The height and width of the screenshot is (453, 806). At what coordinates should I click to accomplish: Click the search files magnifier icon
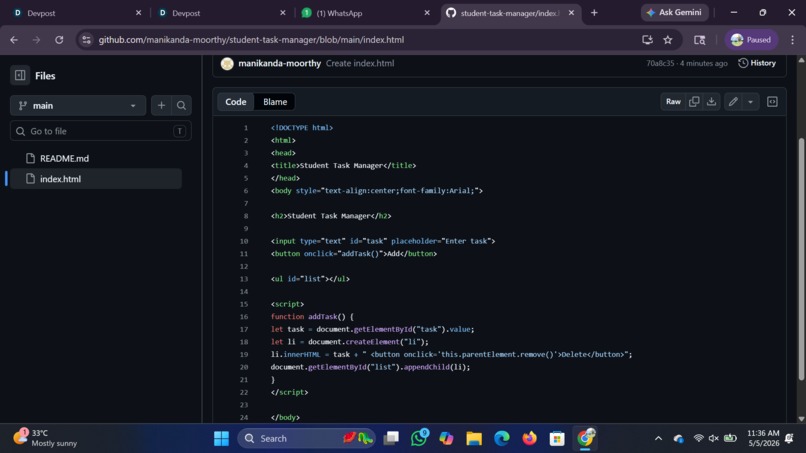click(x=181, y=105)
